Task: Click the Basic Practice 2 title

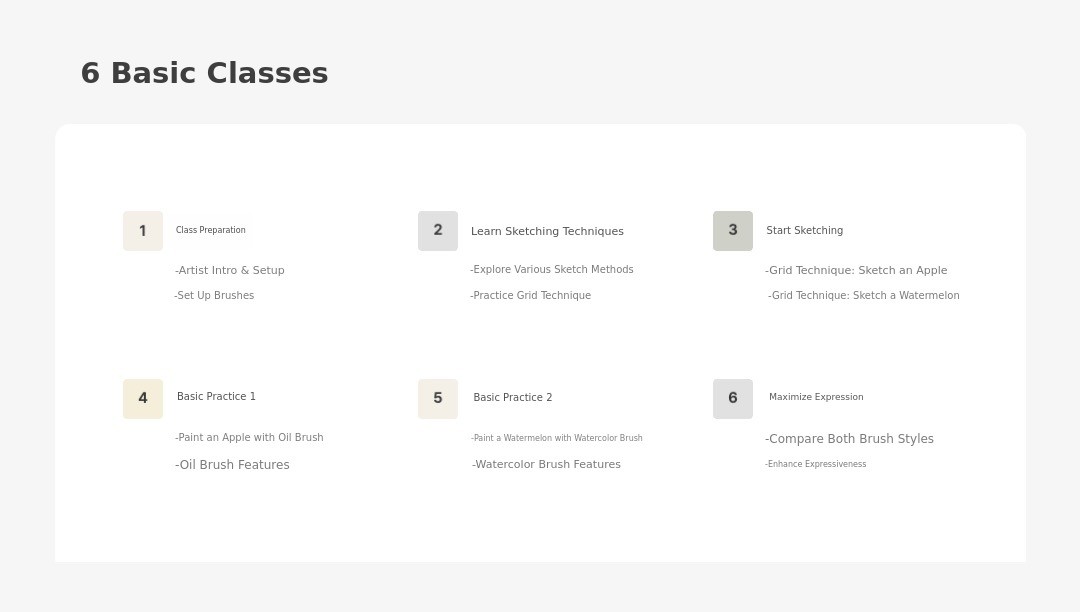Action: pos(512,398)
